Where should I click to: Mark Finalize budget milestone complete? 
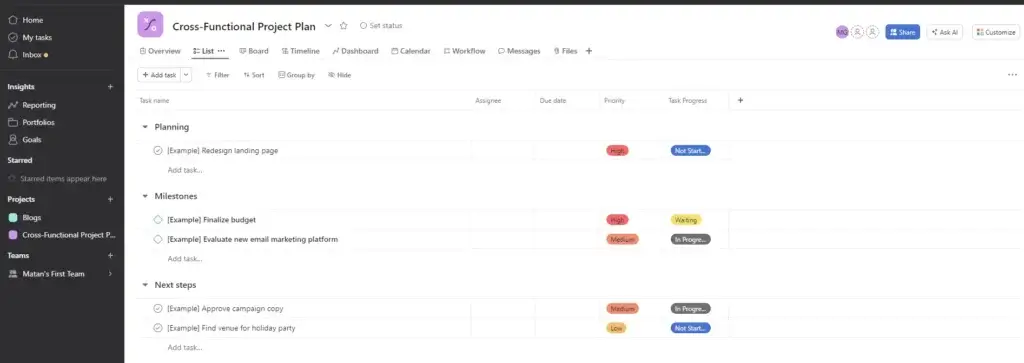(157, 220)
